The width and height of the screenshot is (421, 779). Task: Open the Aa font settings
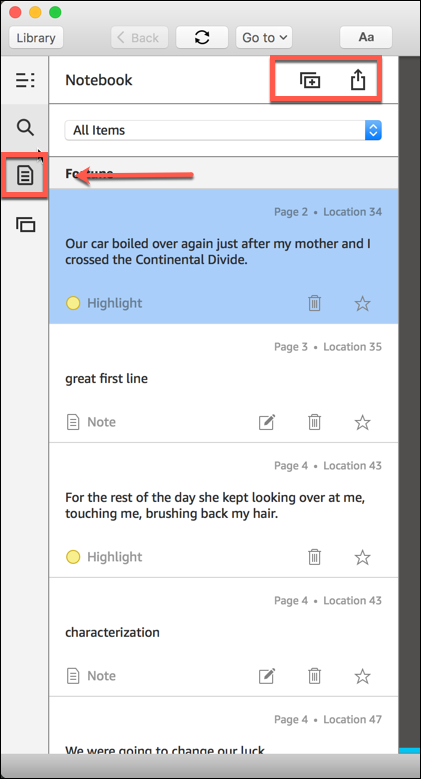pos(366,37)
